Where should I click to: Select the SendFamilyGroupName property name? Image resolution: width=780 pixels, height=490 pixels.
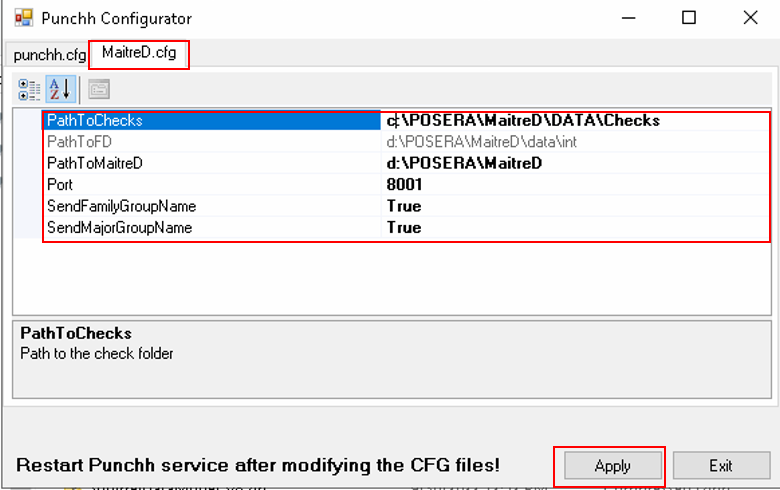pyautogui.click(x=121, y=206)
